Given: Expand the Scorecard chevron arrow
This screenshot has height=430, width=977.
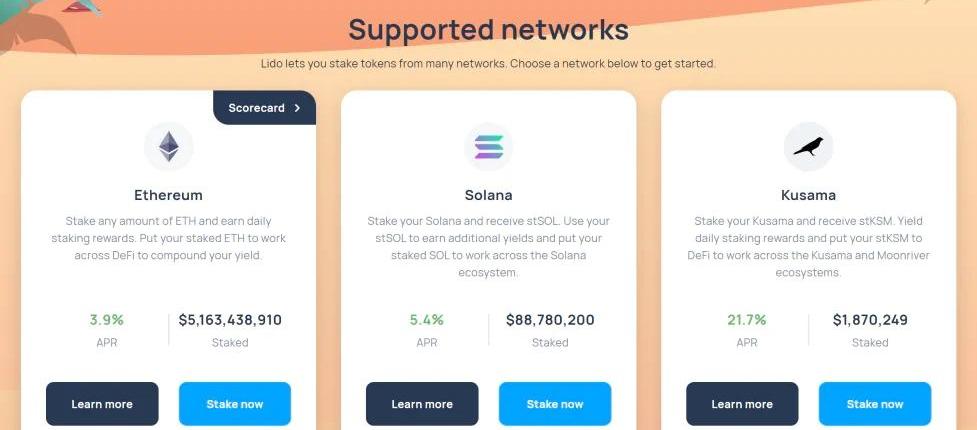Looking at the screenshot, I should coord(297,108).
